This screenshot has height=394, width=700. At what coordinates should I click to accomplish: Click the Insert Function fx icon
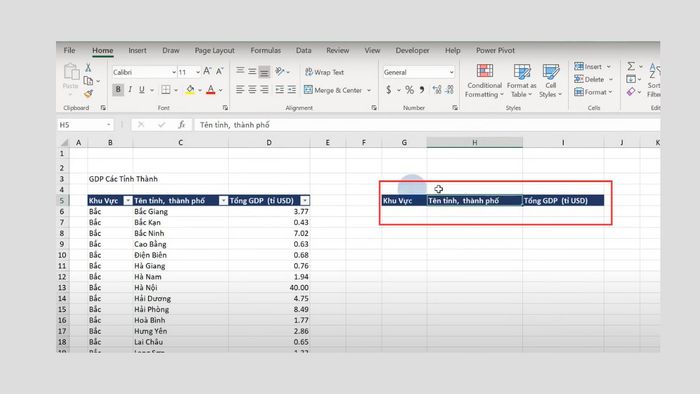[181, 125]
